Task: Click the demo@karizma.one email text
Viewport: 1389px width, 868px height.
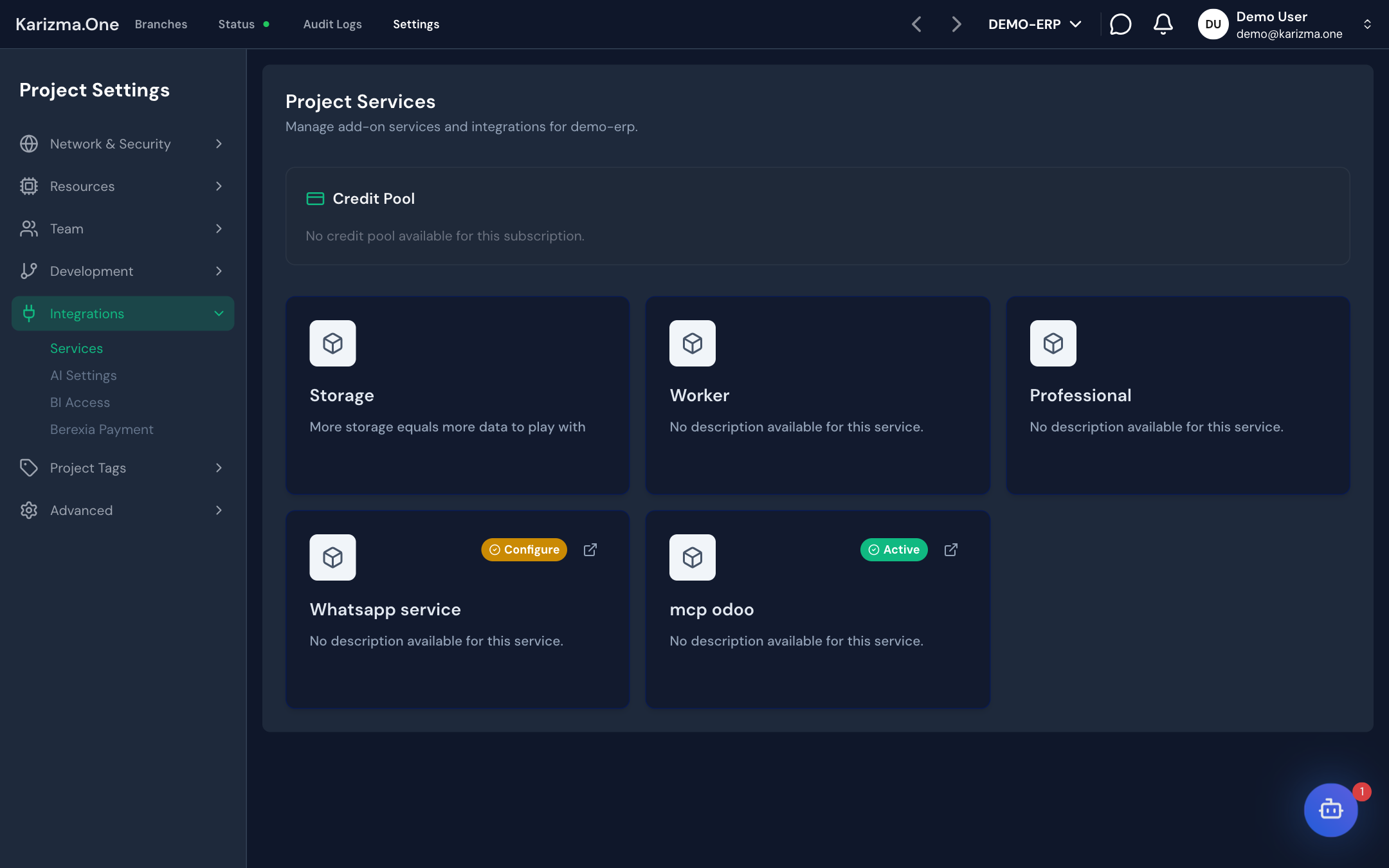Action: [1289, 34]
